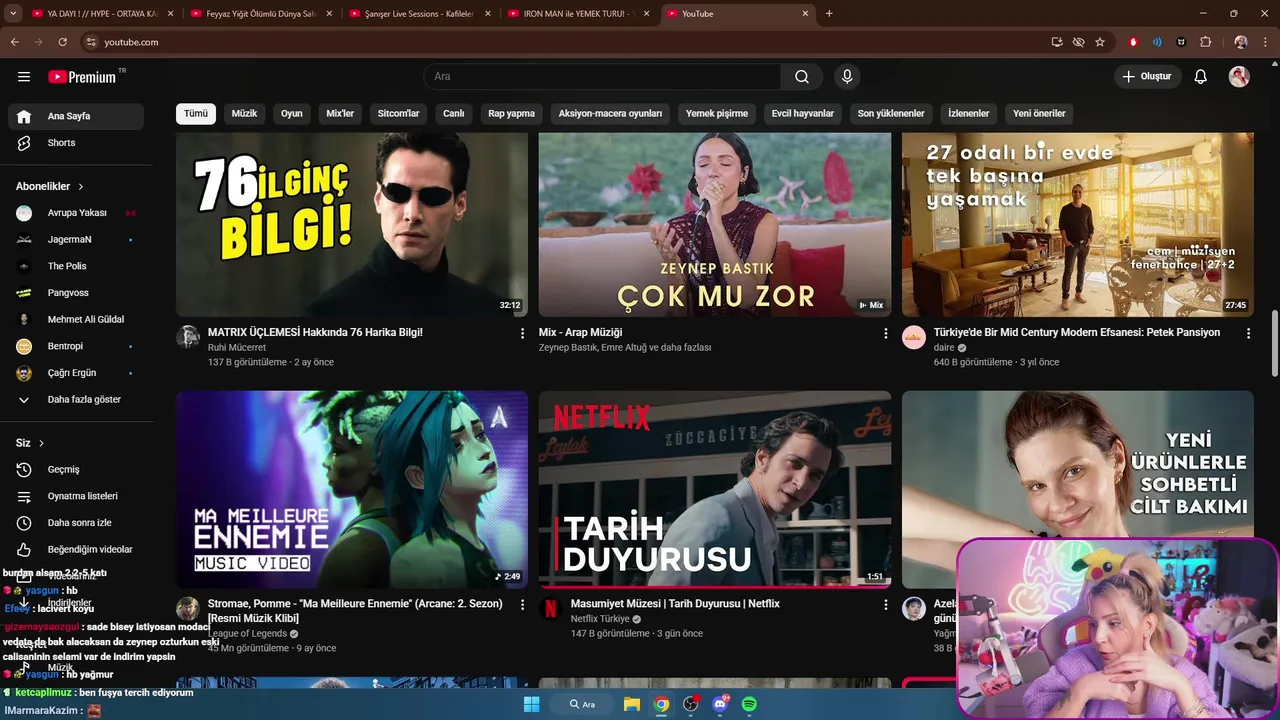
Task: Click the YouTube Premium logo
Action: pos(83,77)
